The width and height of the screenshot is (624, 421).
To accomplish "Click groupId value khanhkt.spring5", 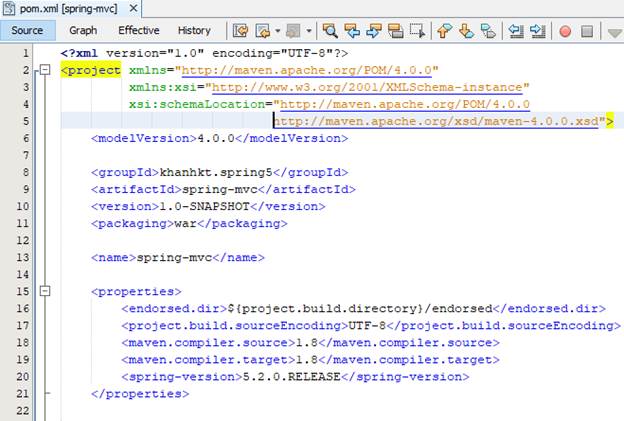I will [x=216, y=172].
